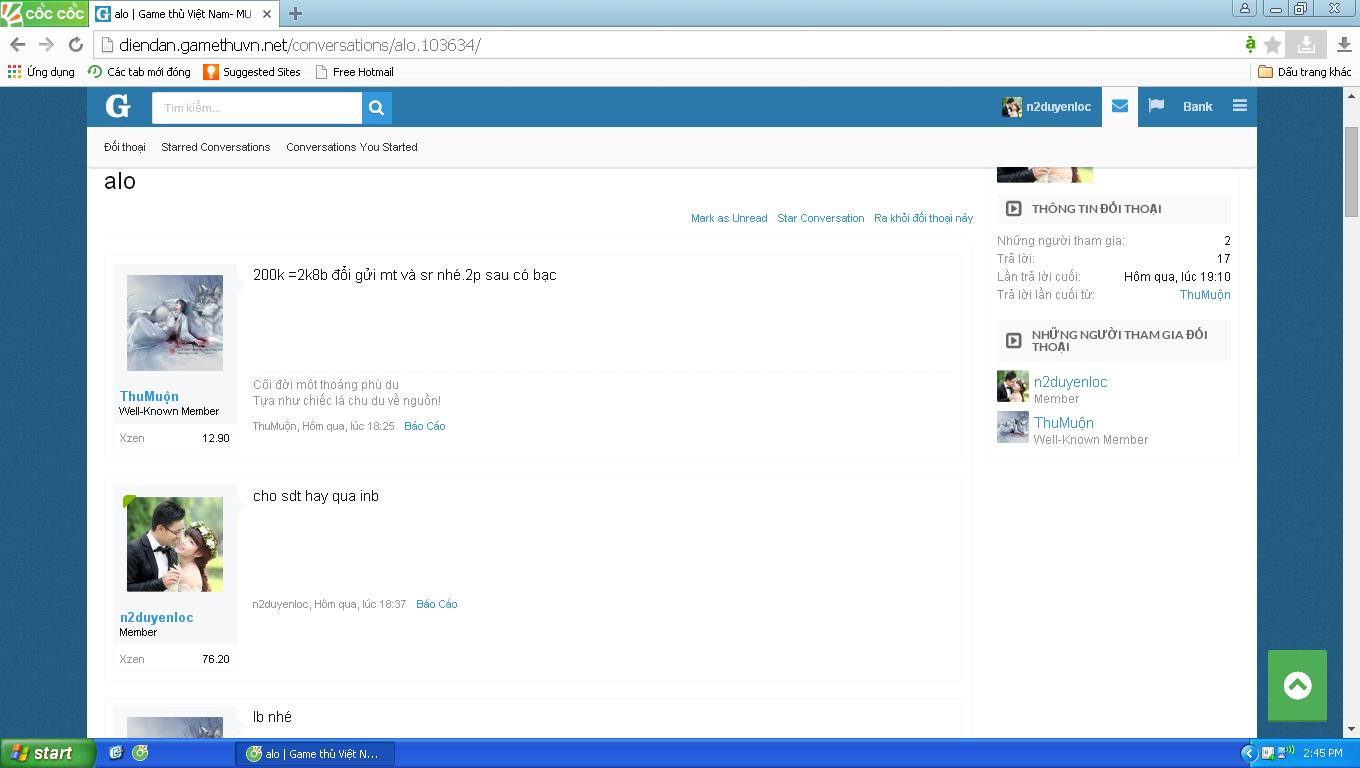Open ThuMuộn in participants list
1360x768 pixels.
point(1064,423)
